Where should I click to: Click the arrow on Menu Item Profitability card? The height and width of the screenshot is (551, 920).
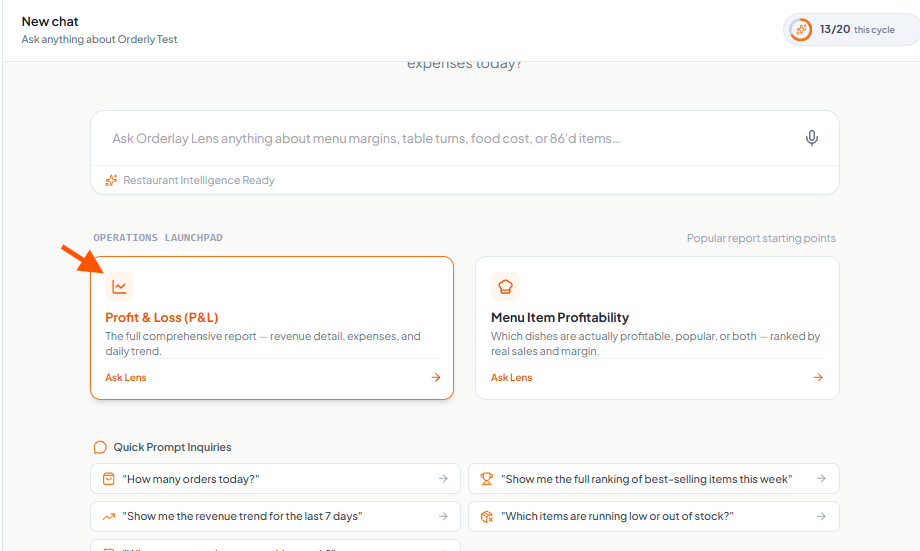(818, 377)
